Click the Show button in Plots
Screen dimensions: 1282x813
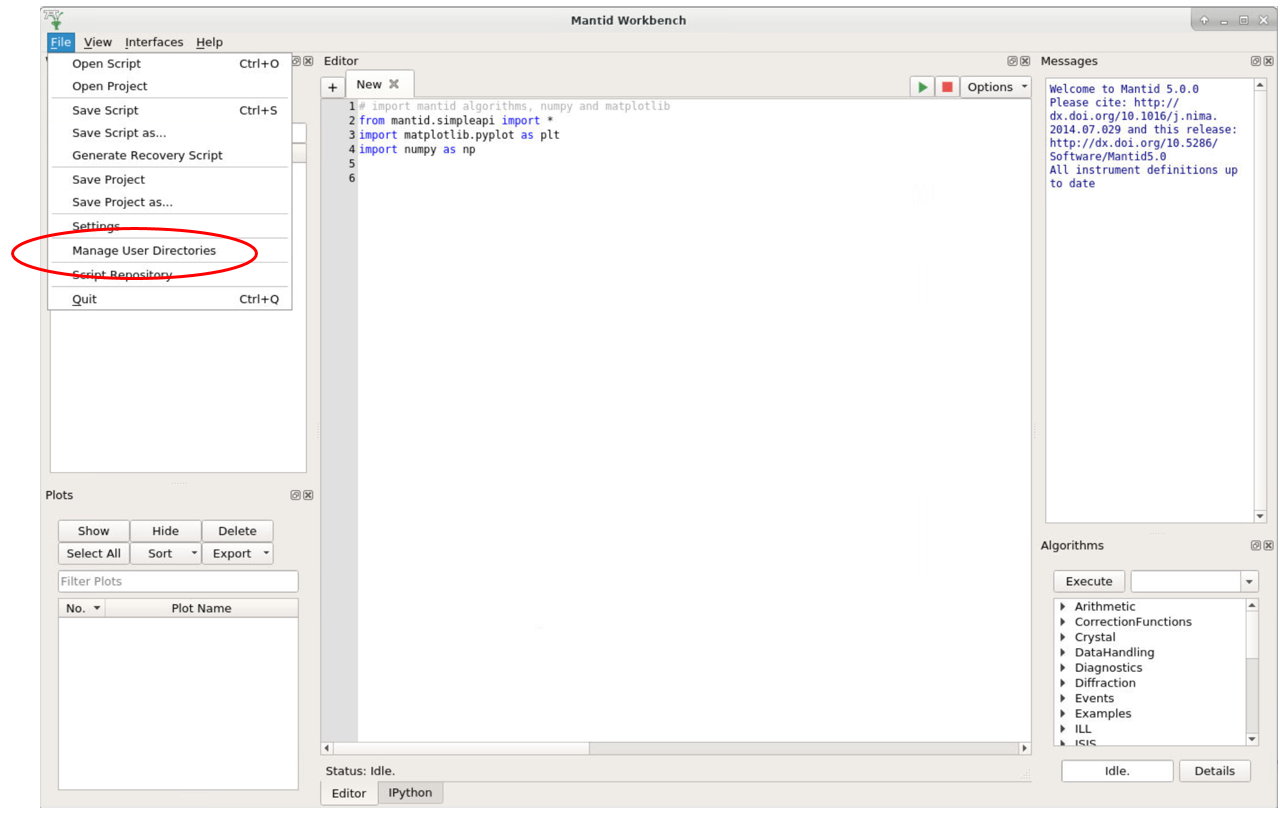coord(94,531)
